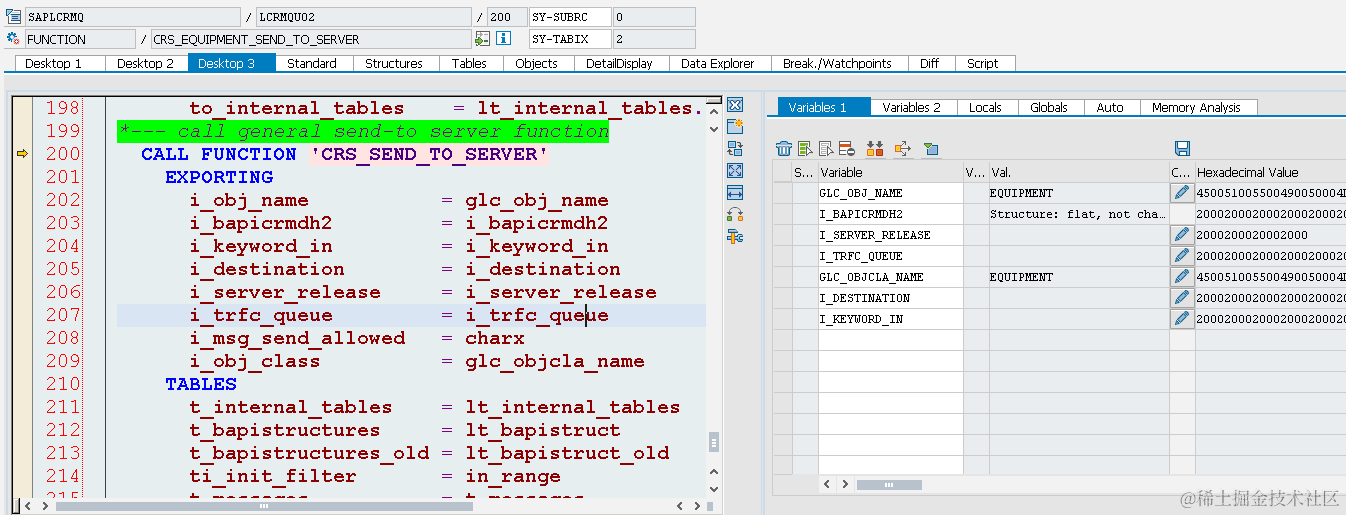The width and height of the screenshot is (1346, 515).
Task: Click the trash icon in variables toolbar
Action: [784, 149]
